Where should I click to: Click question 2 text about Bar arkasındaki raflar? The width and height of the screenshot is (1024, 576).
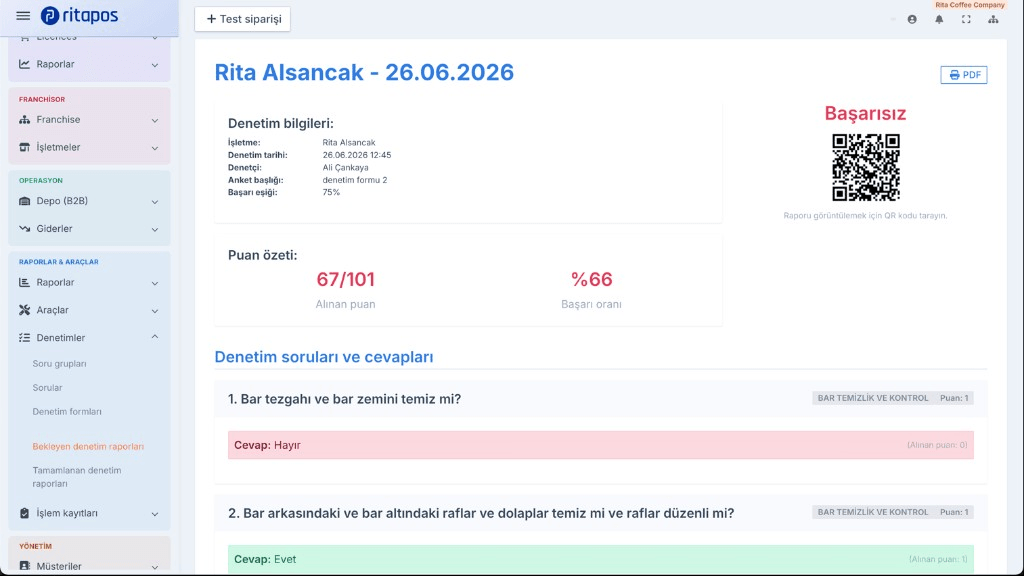point(481,513)
